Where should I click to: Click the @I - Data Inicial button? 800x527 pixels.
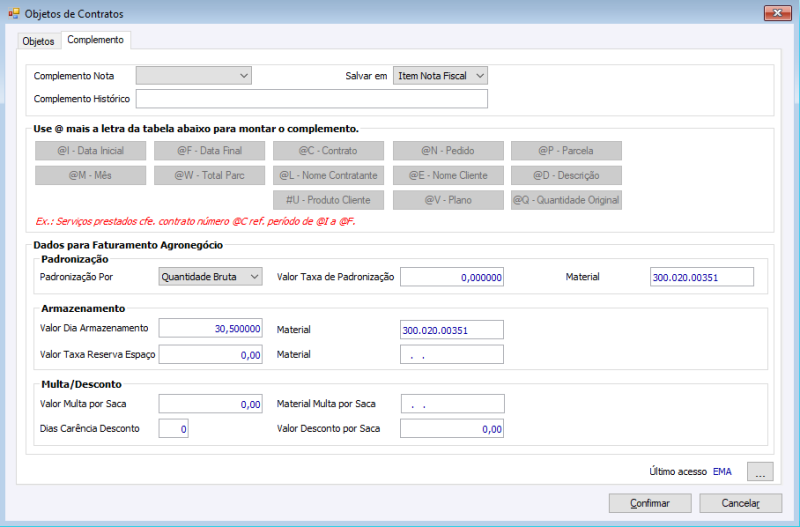click(x=90, y=150)
